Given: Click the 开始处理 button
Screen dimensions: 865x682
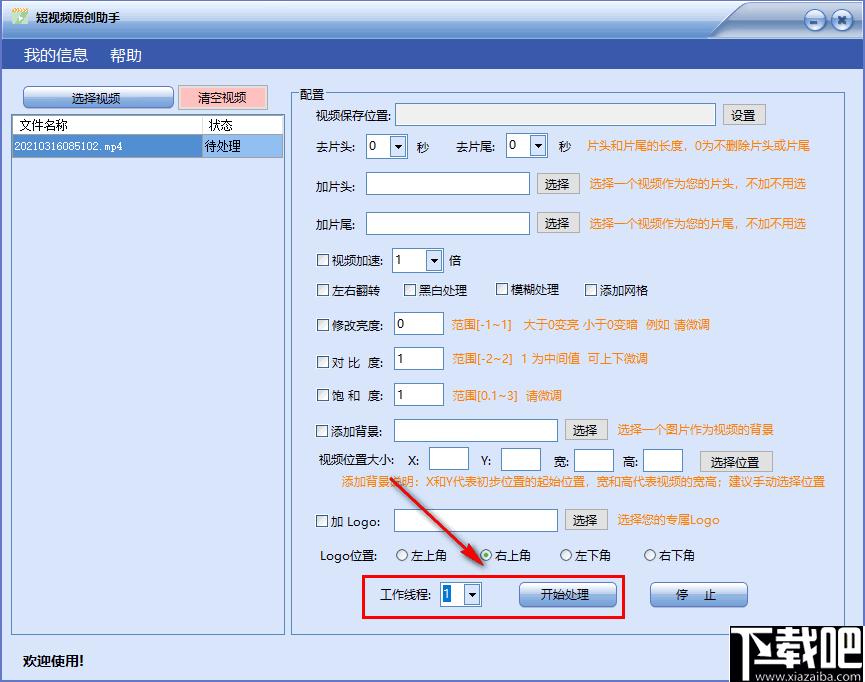Looking at the screenshot, I should [567, 594].
